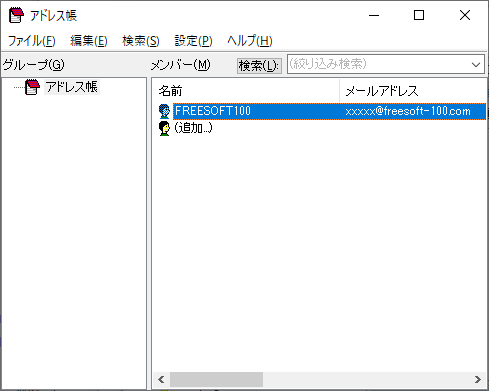The width and height of the screenshot is (489, 391).
Task: Click the red notebook icon in group tree
Action: [x=32, y=87]
